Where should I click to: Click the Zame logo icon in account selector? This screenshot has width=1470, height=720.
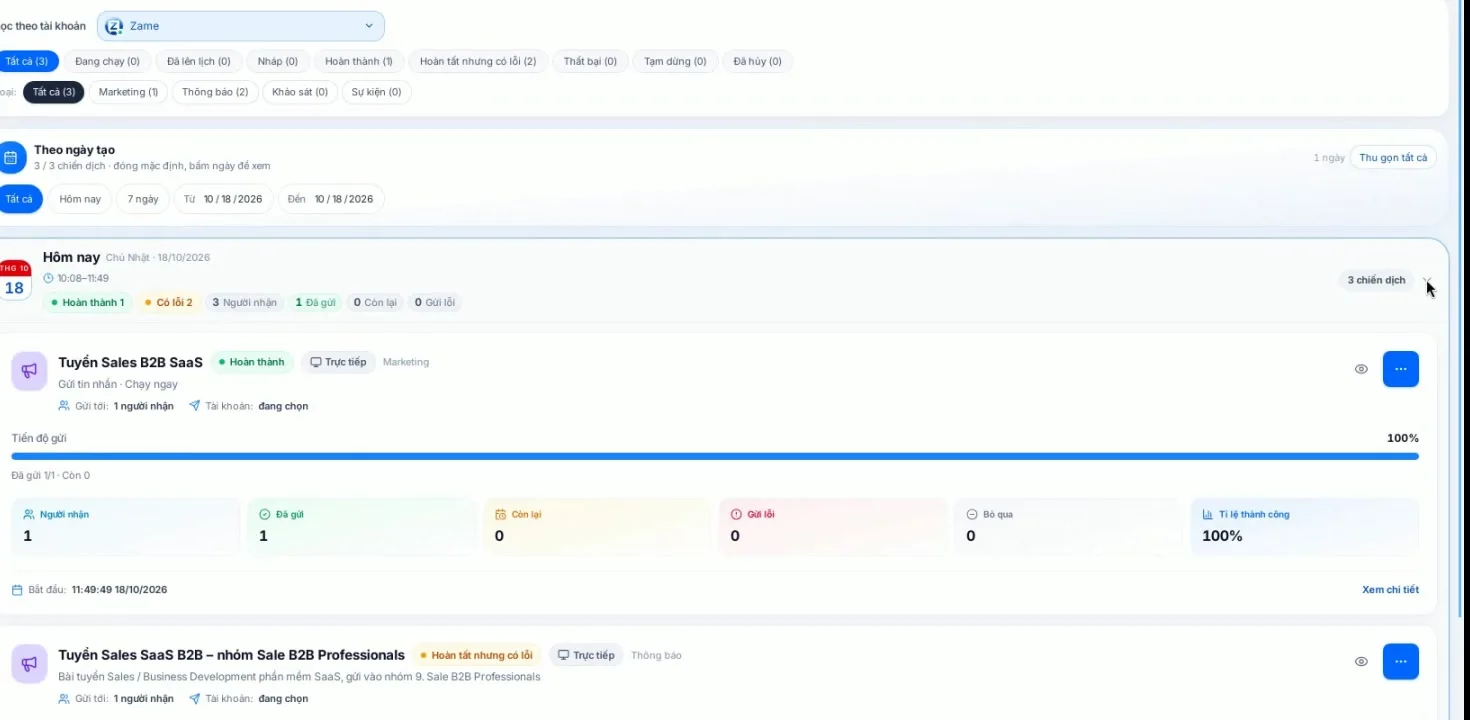[114, 26]
